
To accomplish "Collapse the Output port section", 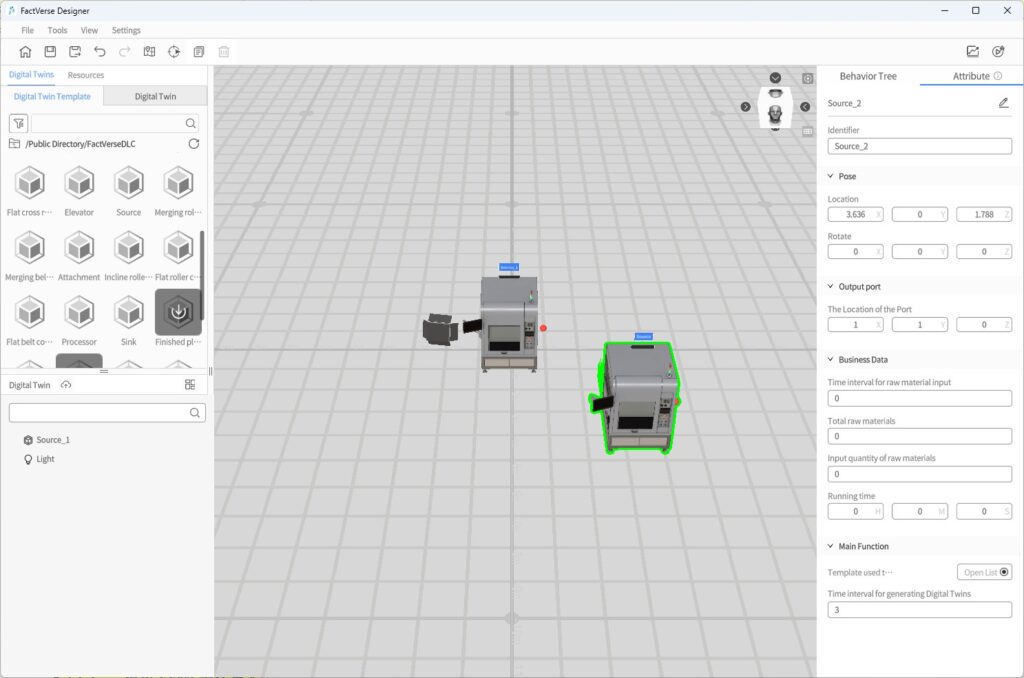I will tap(830, 286).
